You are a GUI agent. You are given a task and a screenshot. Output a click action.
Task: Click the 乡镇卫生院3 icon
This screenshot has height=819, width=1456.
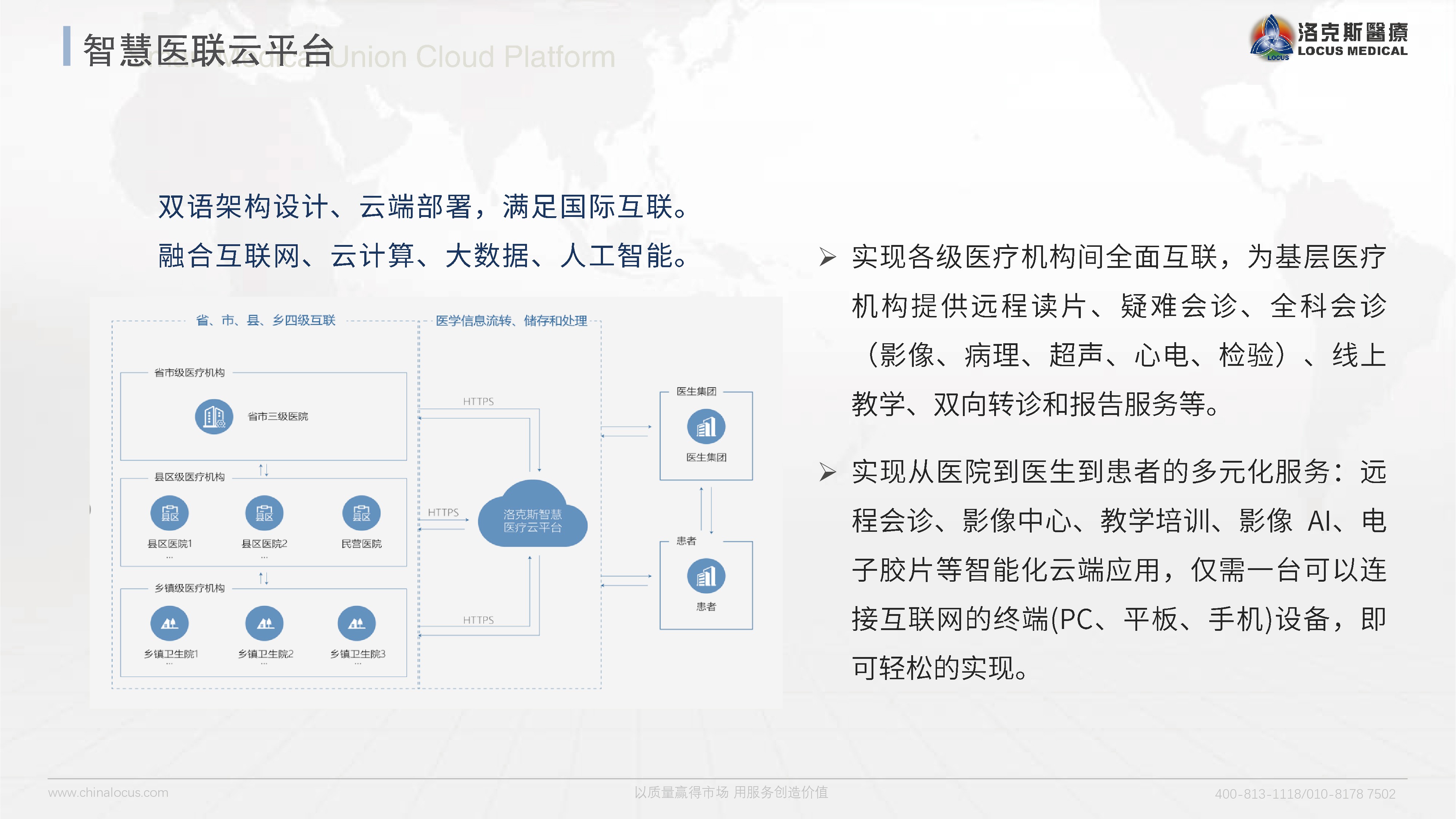click(x=357, y=624)
